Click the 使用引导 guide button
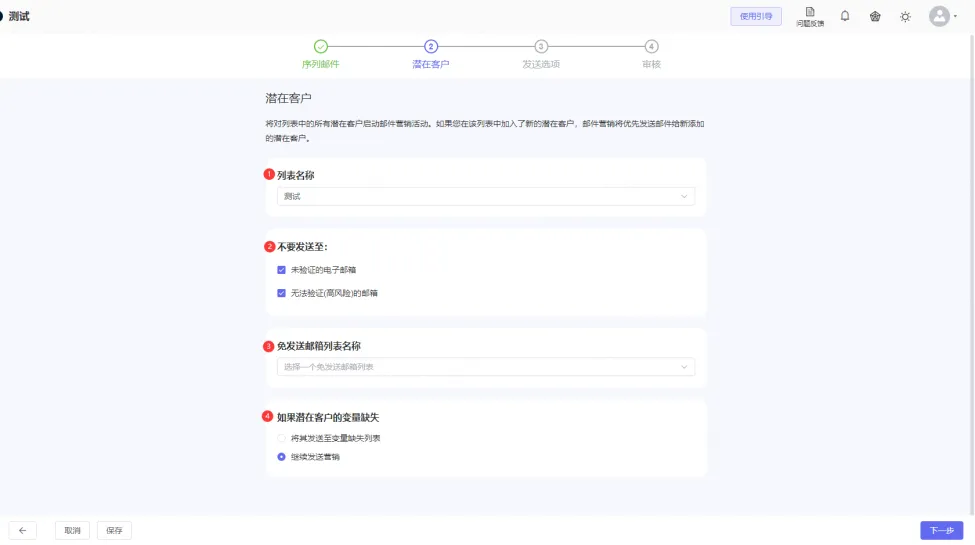Image resolution: width=975 pixels, height=545 pixels. [x=755, y=16]
